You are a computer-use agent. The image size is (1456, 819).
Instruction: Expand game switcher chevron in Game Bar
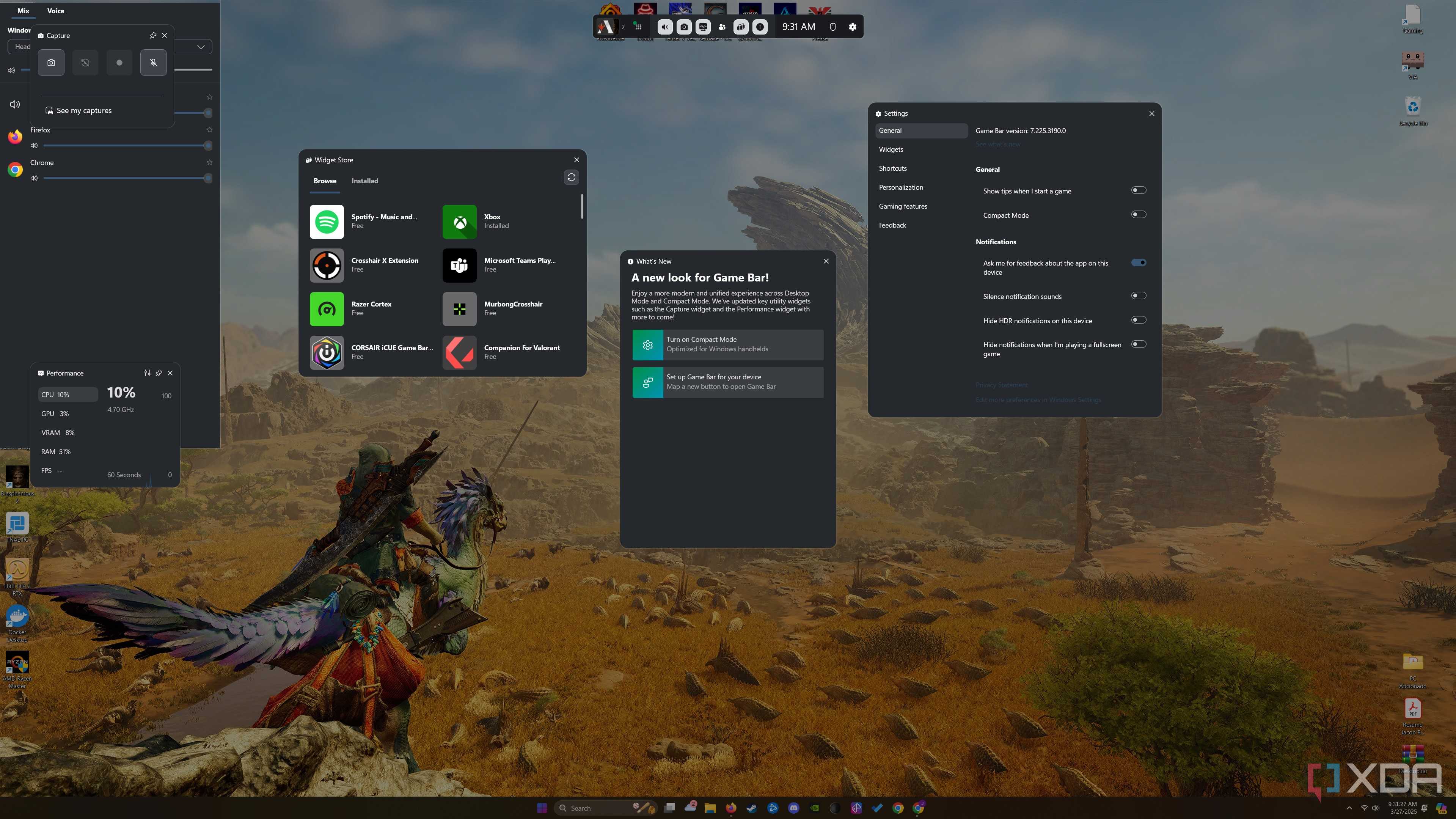(624, 27)
